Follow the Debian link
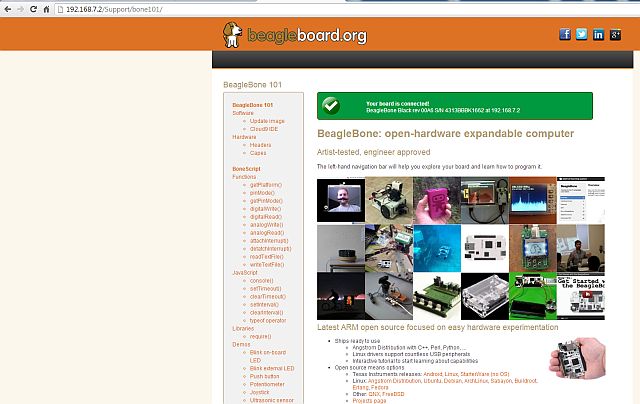The image size is (640, 404). point(451,381)
